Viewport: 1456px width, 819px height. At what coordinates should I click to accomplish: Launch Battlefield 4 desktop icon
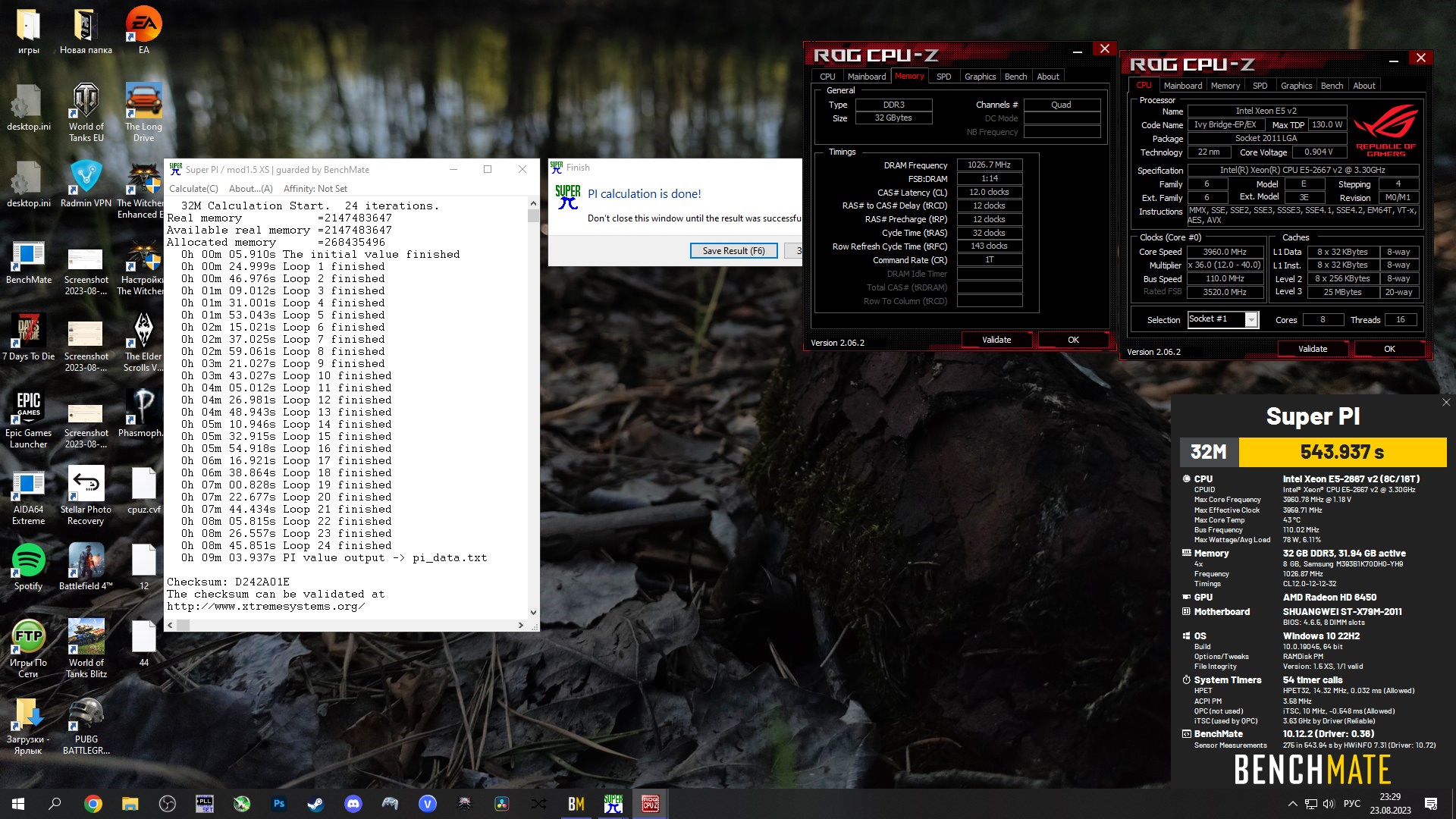pyautogui.click(x=86, y=567)
